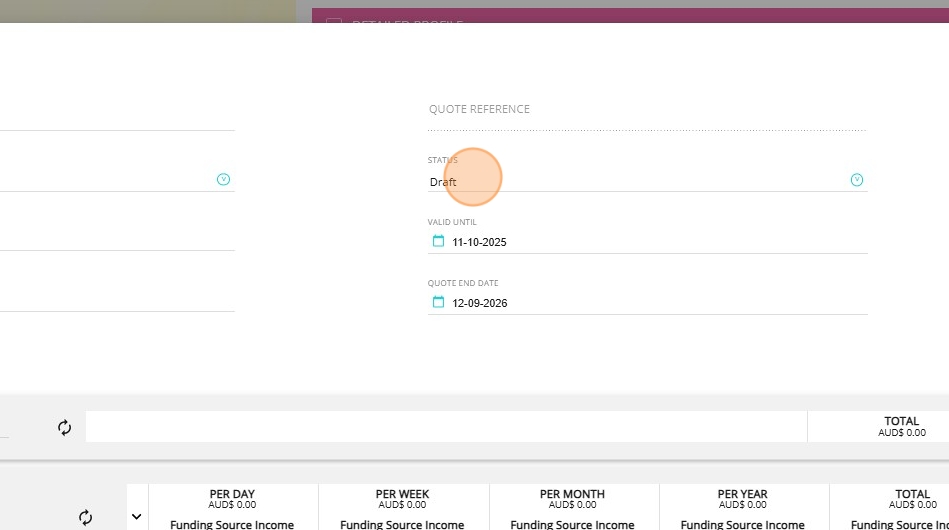This screenshot has width=949, height=530.
Task: Collapse the funding breakdown chevron
Action: (137, 517)
